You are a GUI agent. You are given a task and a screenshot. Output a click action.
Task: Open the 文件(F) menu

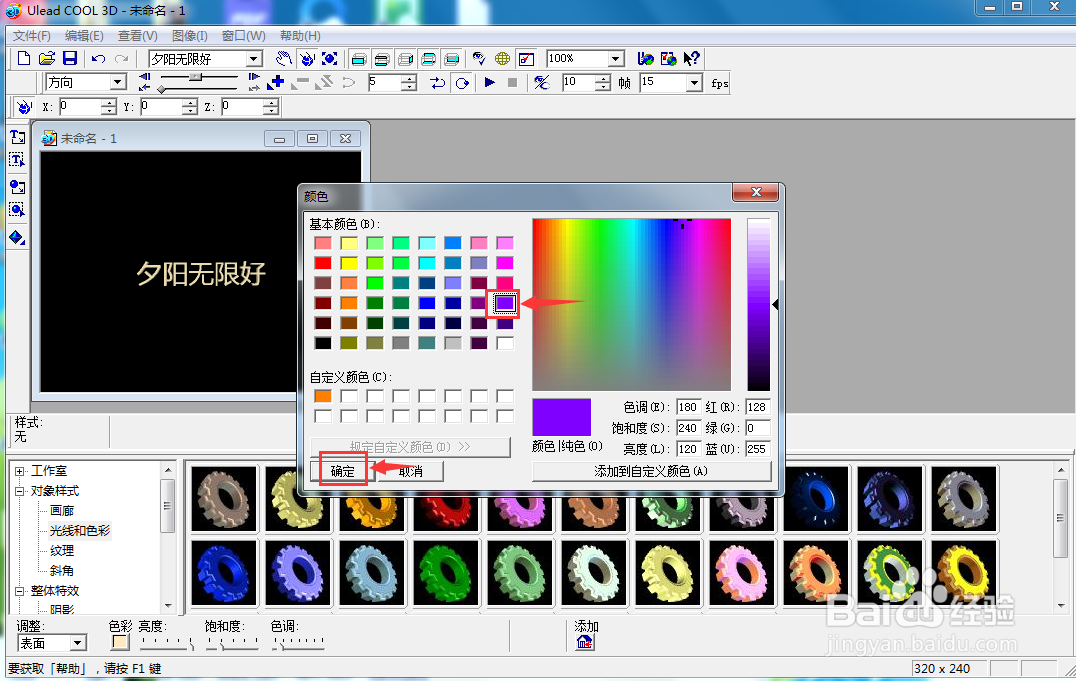pos(32,36)
